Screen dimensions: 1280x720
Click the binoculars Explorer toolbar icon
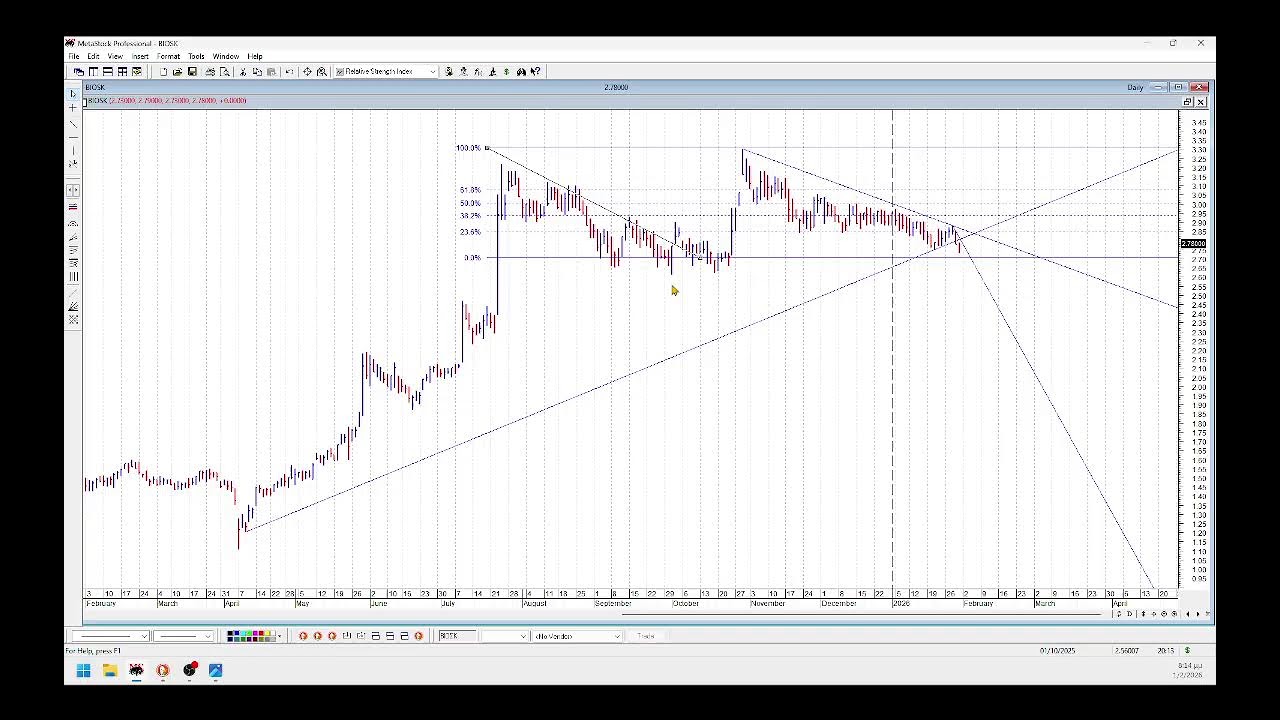tap(521, 72)
